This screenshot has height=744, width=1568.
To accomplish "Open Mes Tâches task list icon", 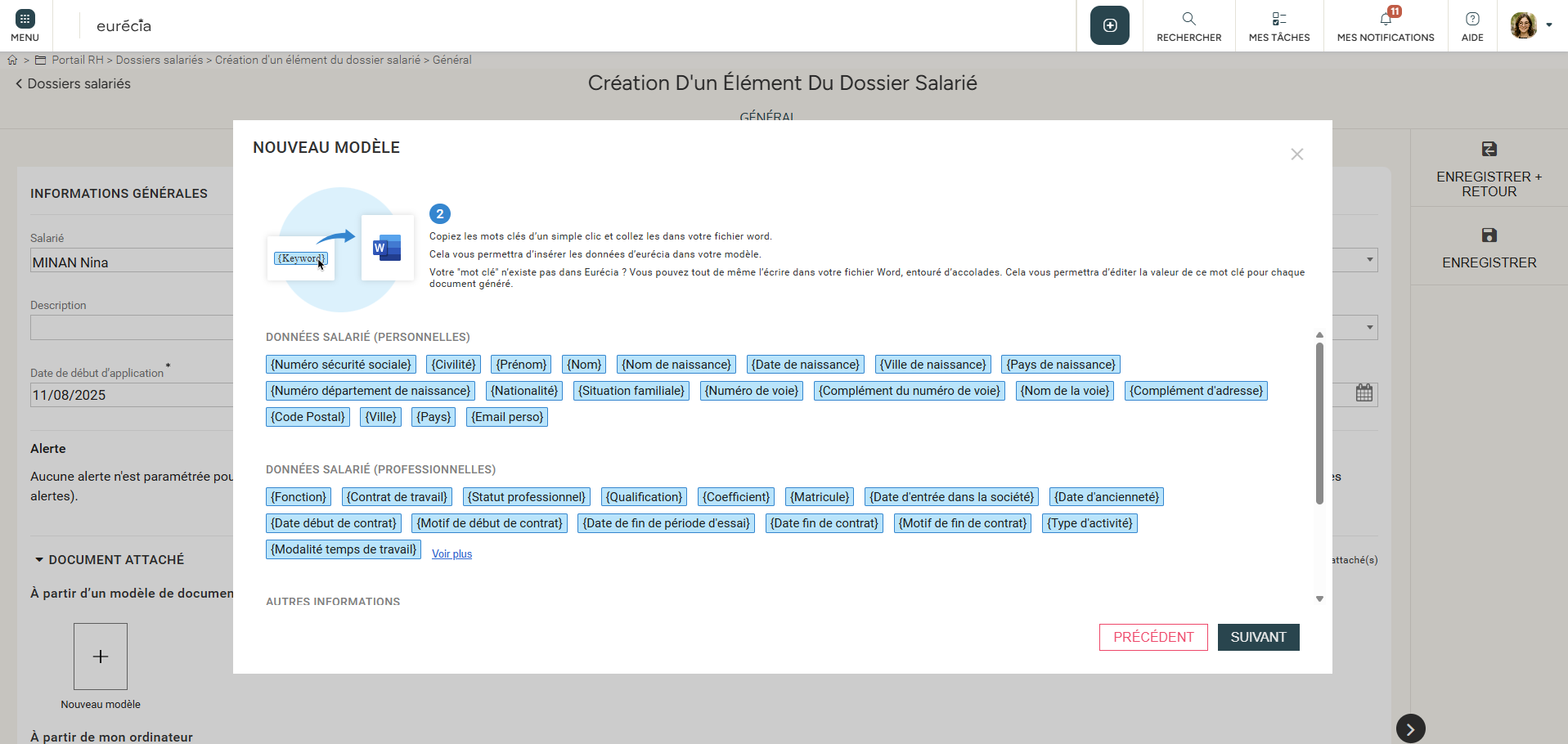I will 1278,19.
